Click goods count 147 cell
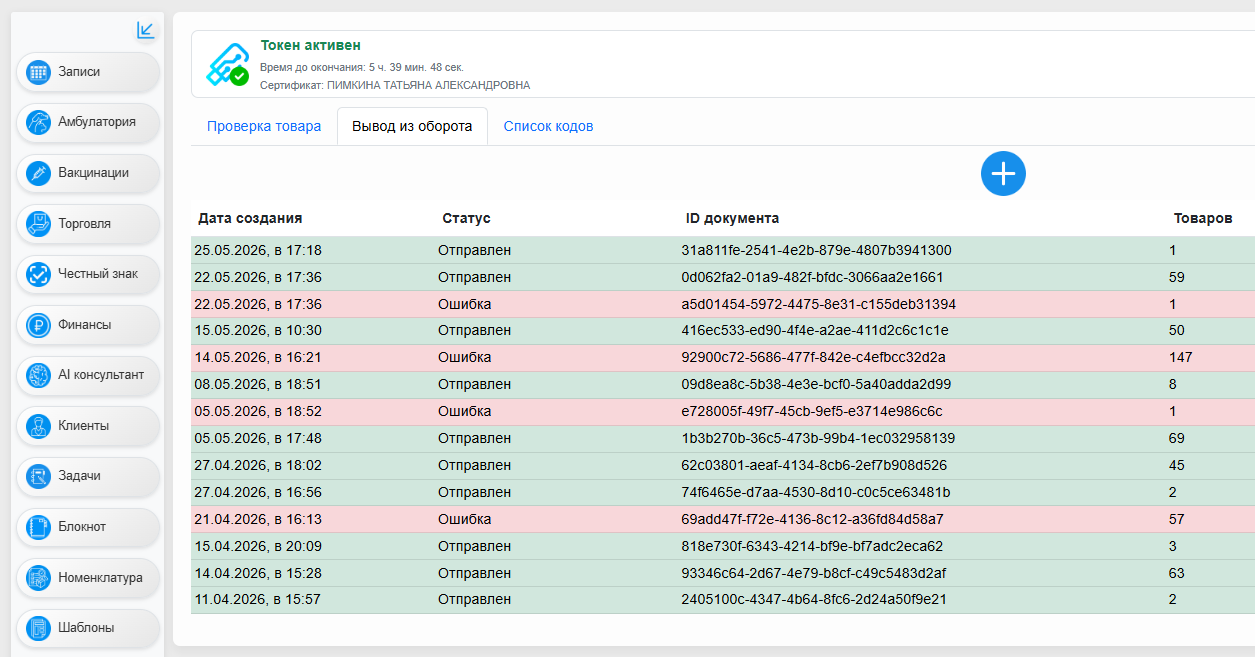Image resolution: width=1255 pixels, height=657 pixels. pyautogui.click(x=1180, y=357)
